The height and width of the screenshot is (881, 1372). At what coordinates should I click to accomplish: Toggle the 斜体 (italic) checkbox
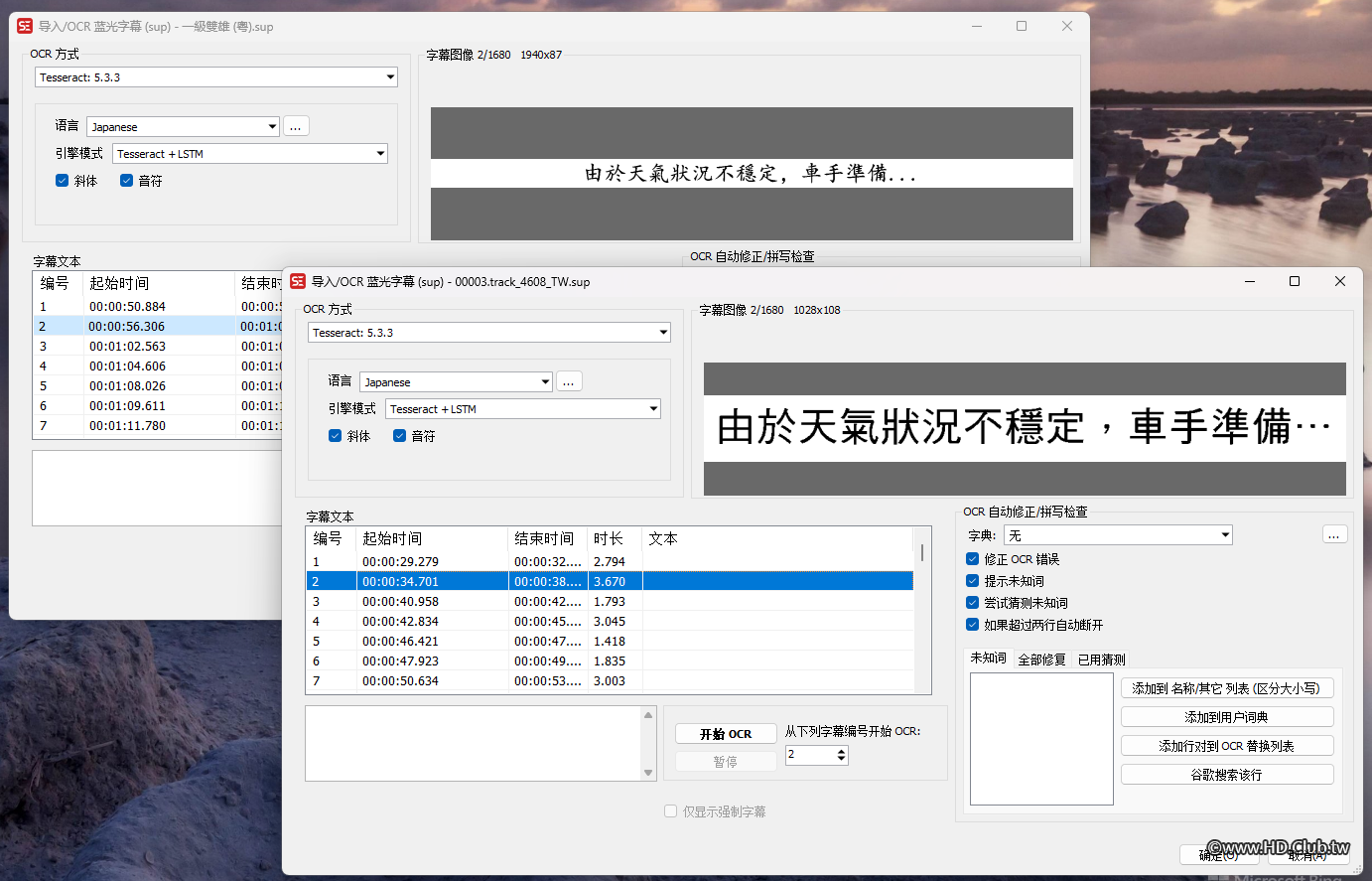pos(336,435)
